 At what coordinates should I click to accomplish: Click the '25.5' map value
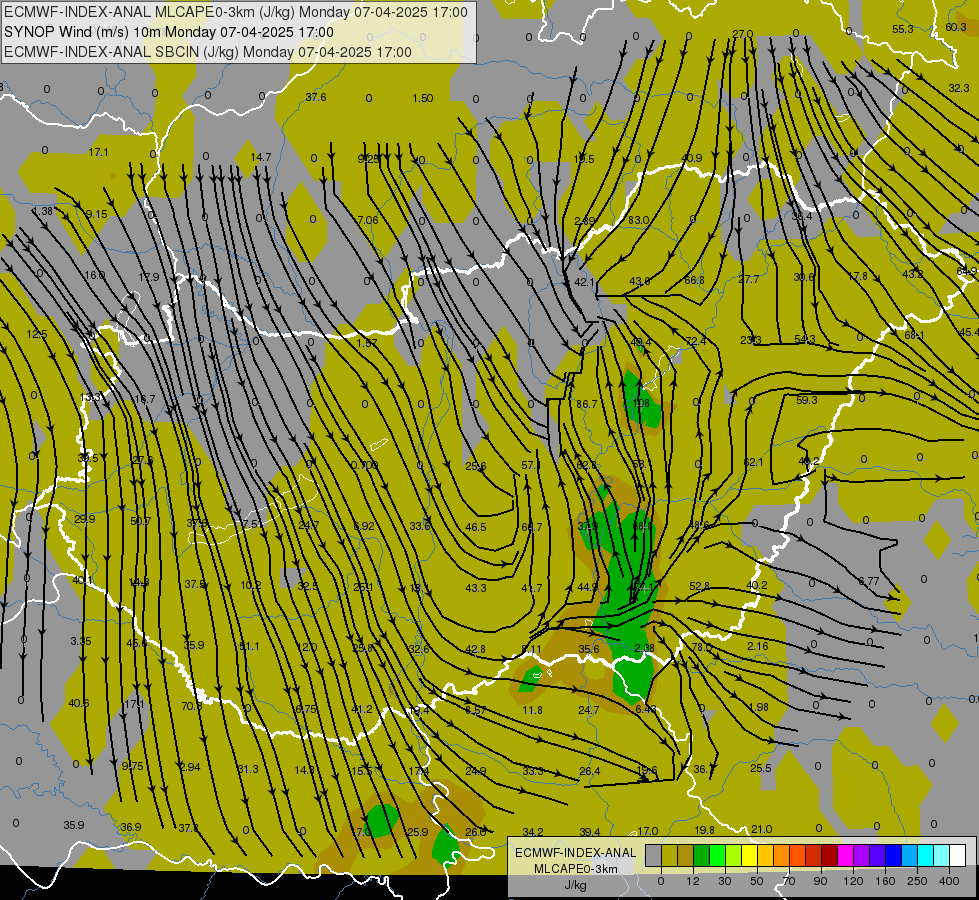click(760, 768)
